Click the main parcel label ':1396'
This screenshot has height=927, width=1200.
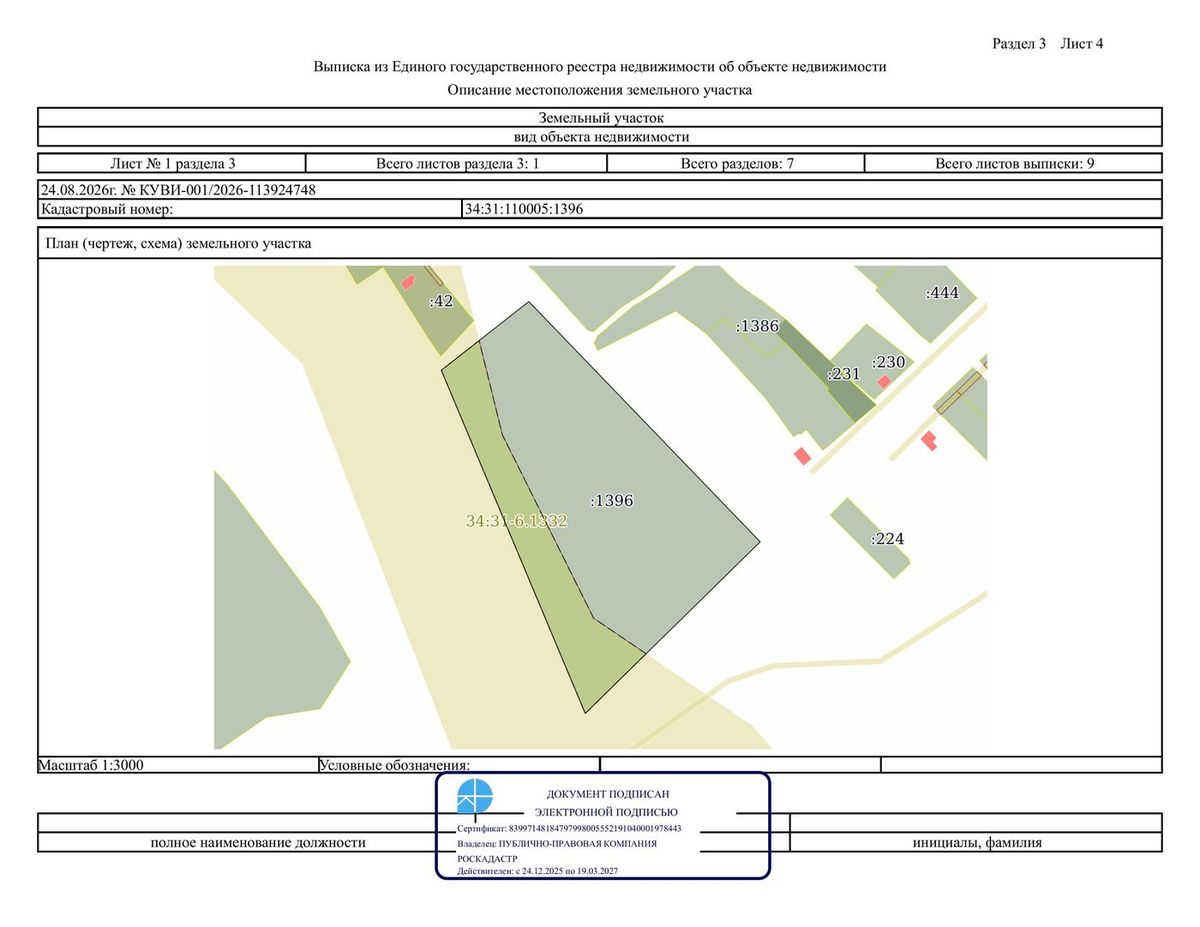(611, 500)
